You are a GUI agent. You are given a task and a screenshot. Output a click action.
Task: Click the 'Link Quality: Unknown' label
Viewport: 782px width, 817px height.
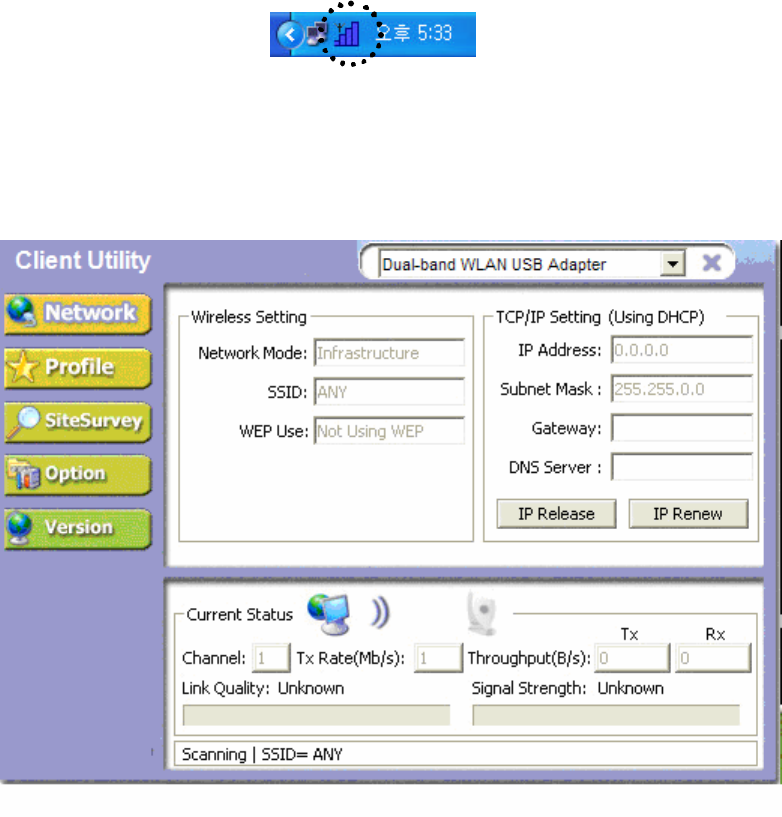point(263,688)
